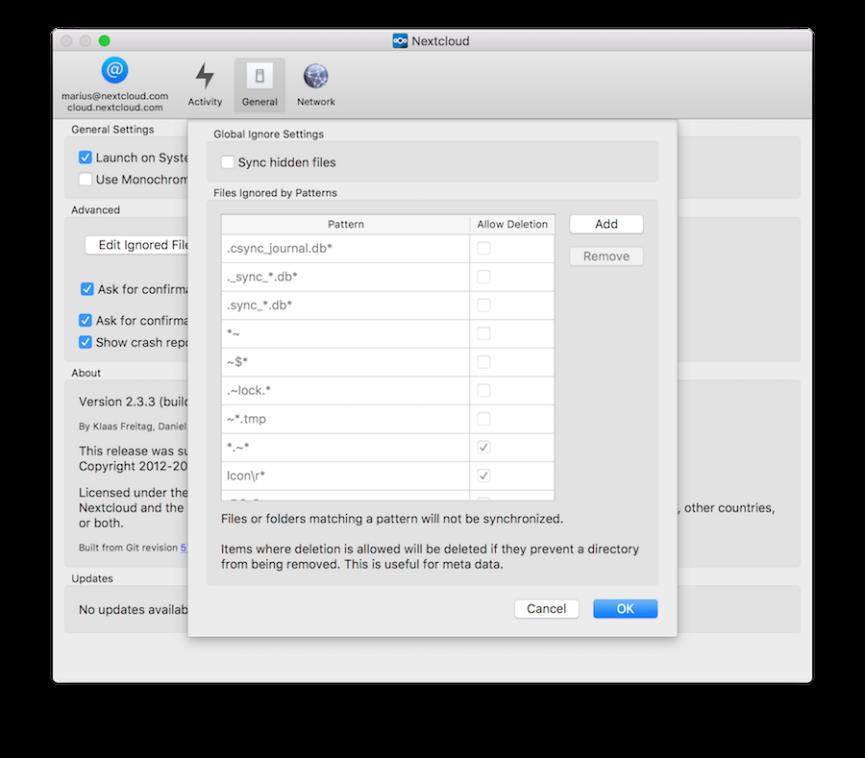Enable Sync hidden files checkbox
Viewport: 865px width, 758px height.
pos(228,162)
